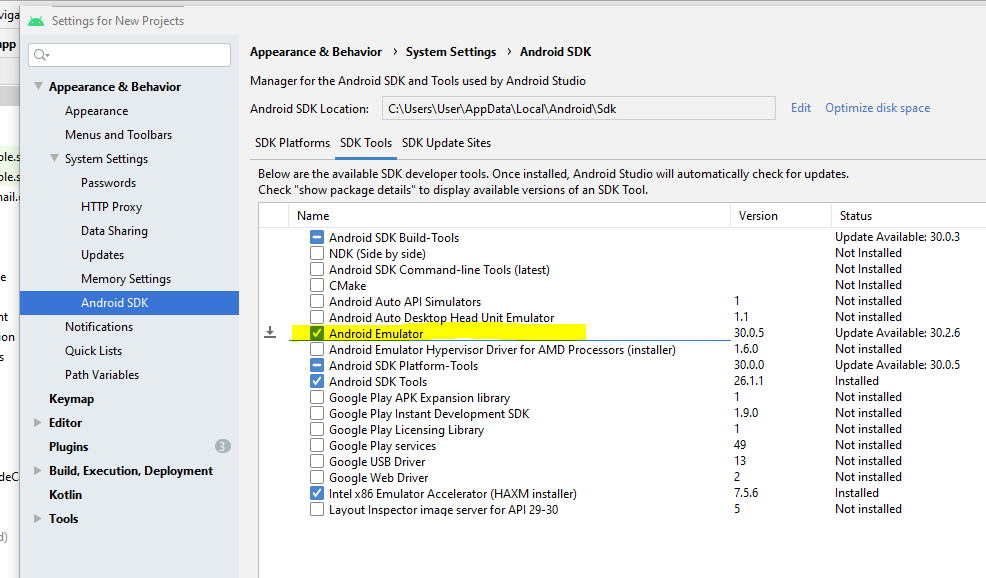Click the Android Studio logo icon
This screenshot has width=986, height=578.
[x=36, y=21]
